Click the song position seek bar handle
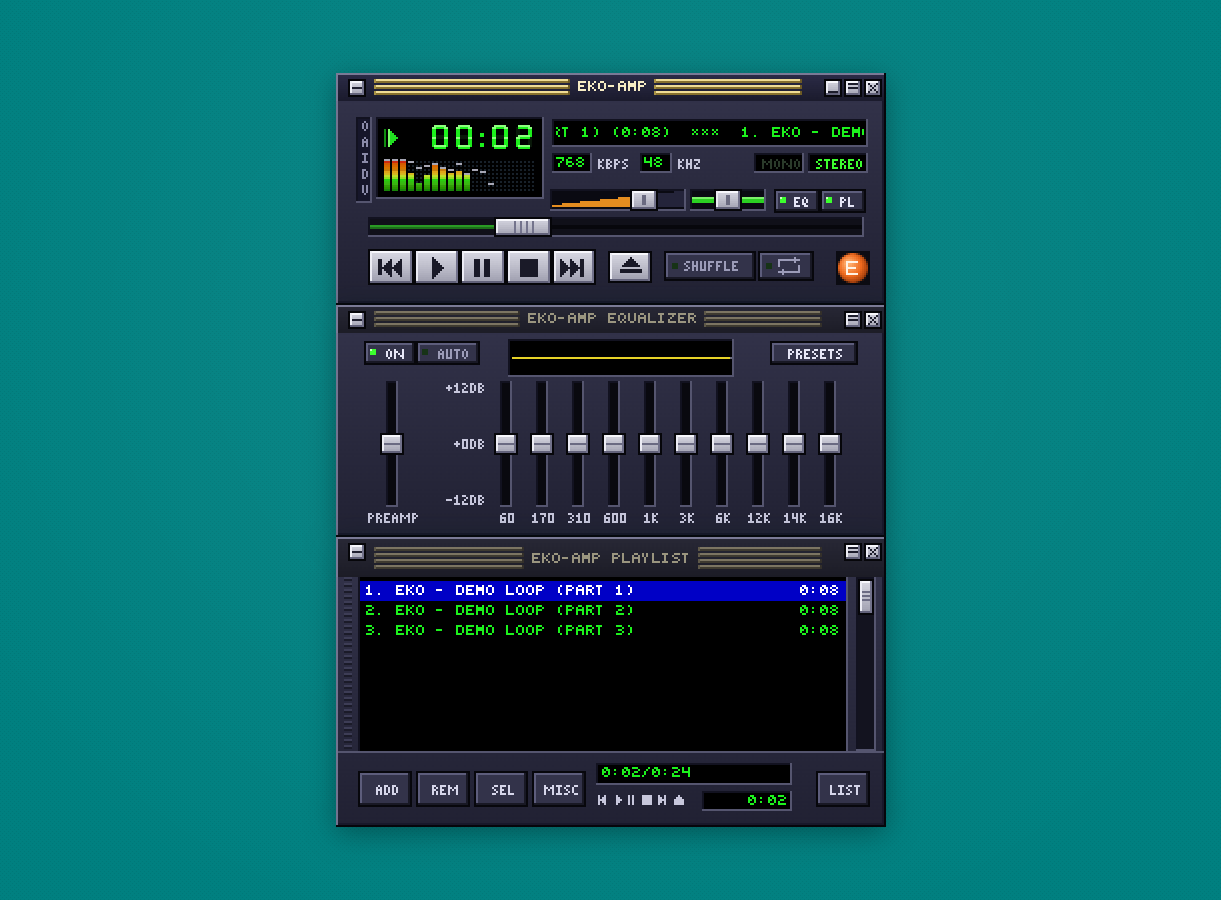Screen dimensions: 1221x900 pyautogui.click(x=523, y=227)
